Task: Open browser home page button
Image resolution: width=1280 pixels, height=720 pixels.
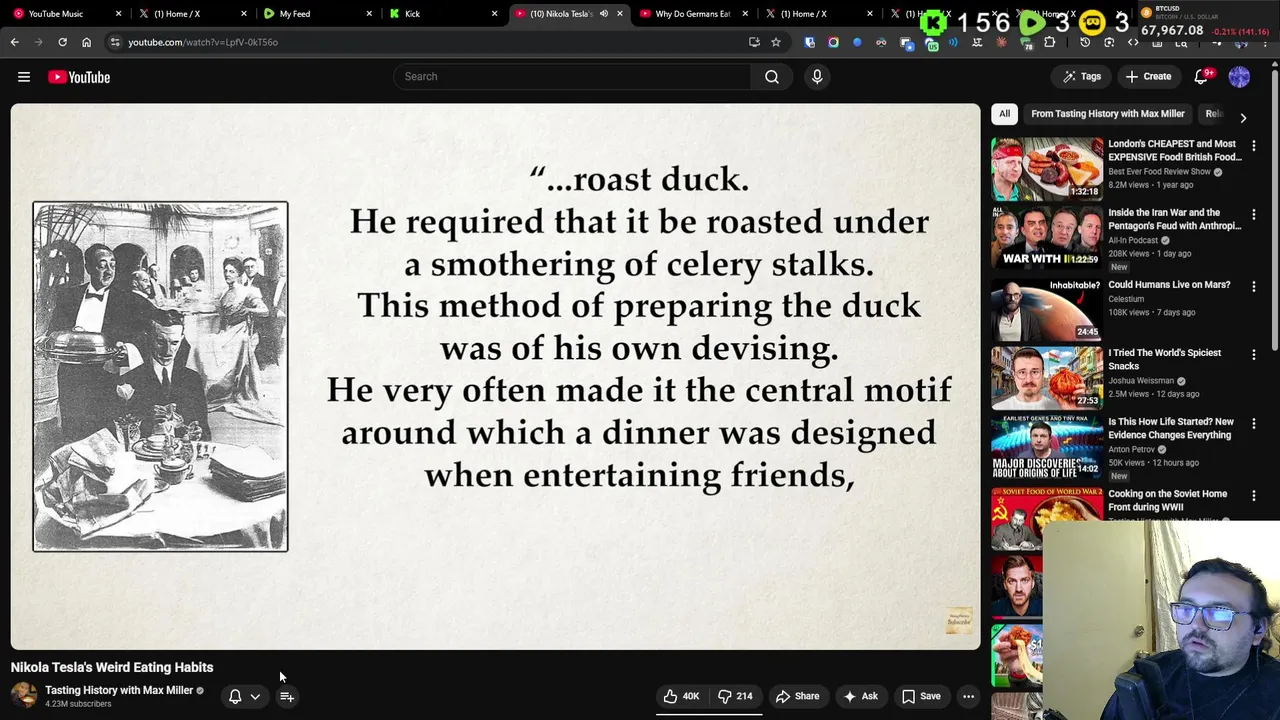Action: [x=86, y=42]
